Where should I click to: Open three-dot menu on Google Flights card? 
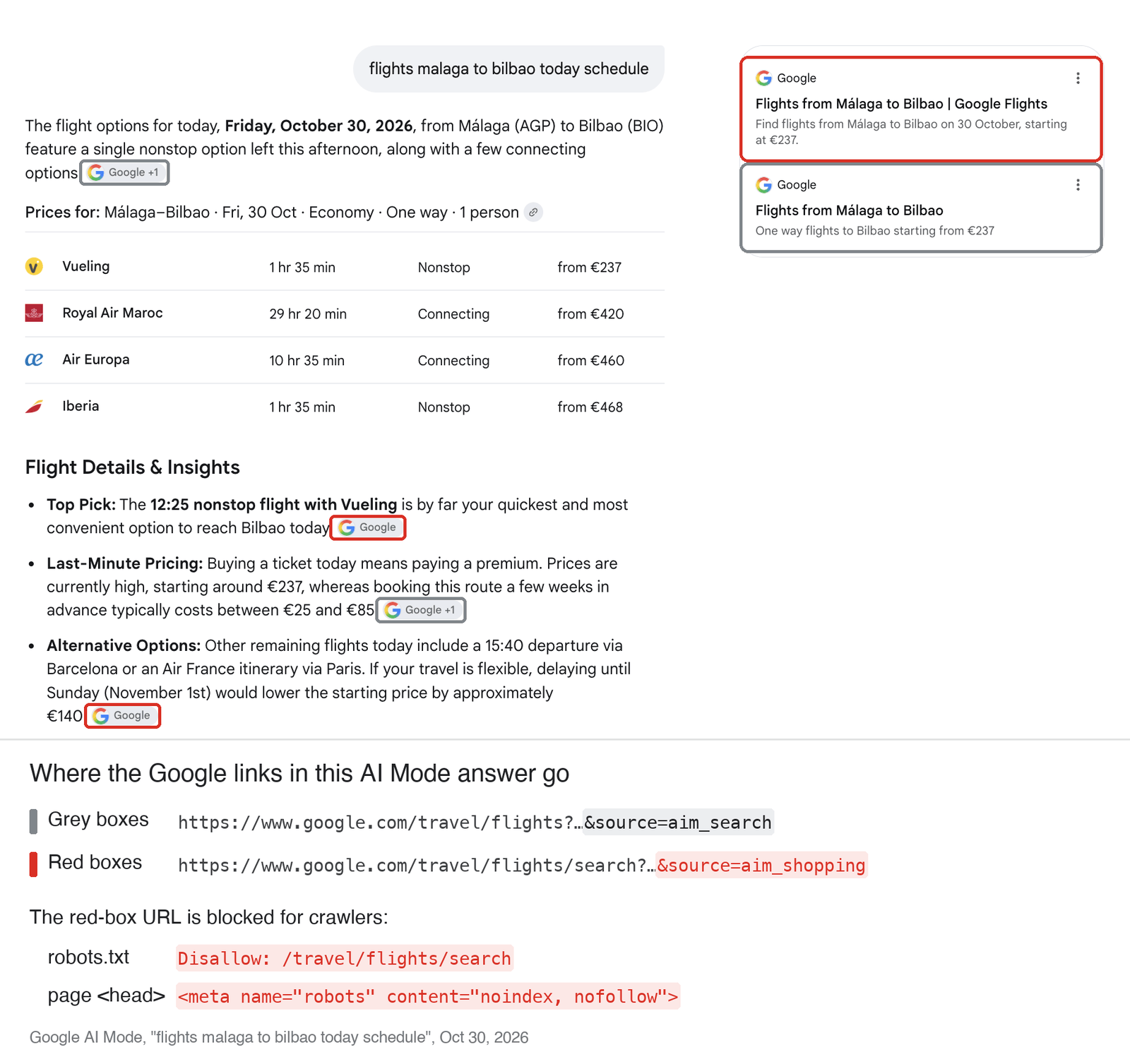coord(1078,78)
